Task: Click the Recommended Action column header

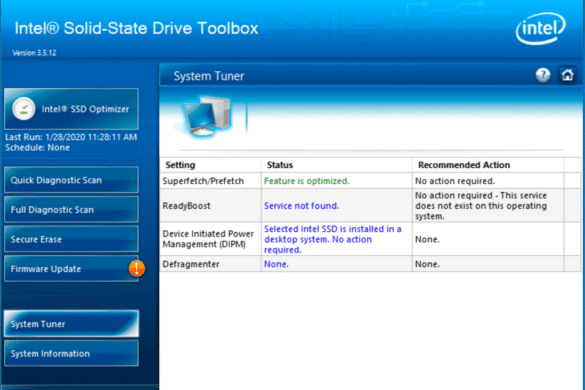Action: 488,165
